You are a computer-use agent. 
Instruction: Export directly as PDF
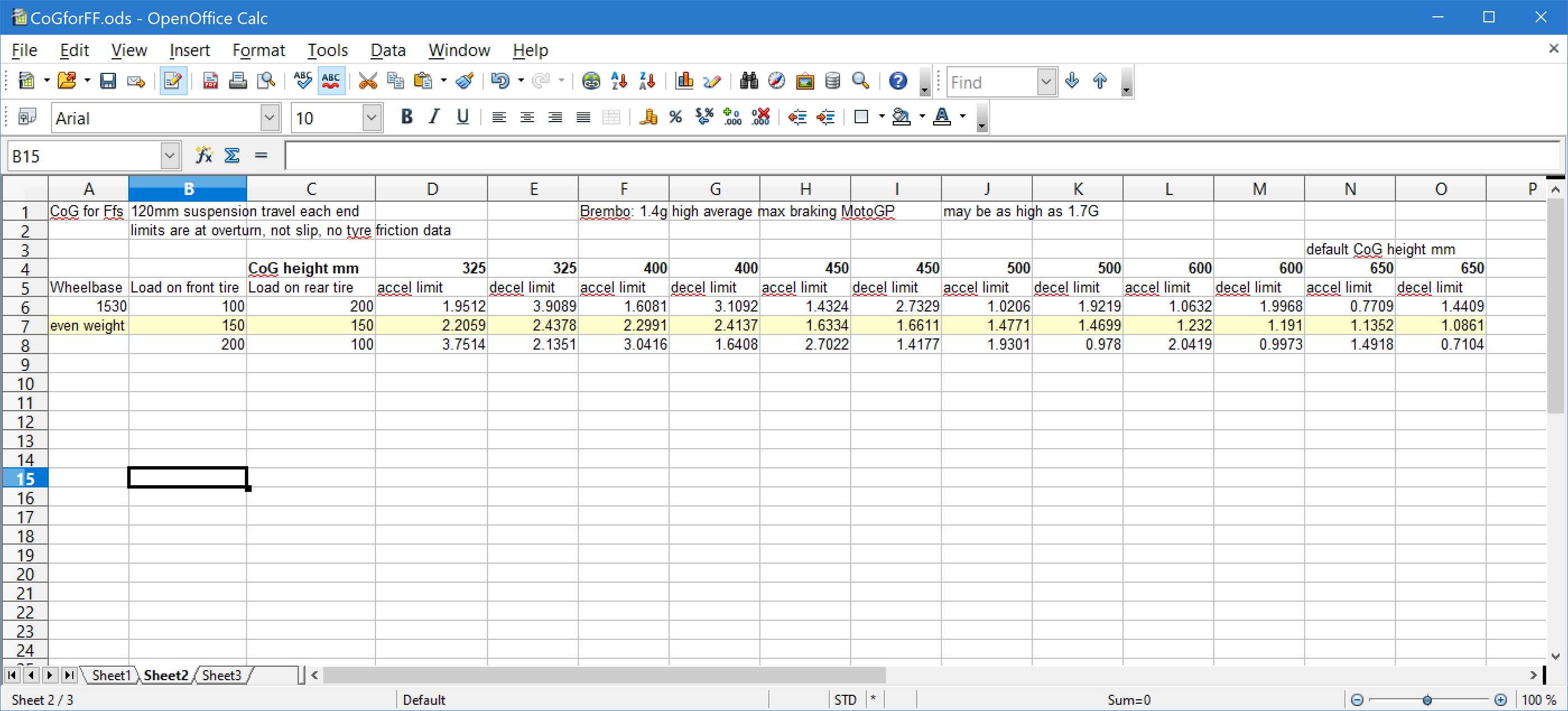click(x=210, y=81)
